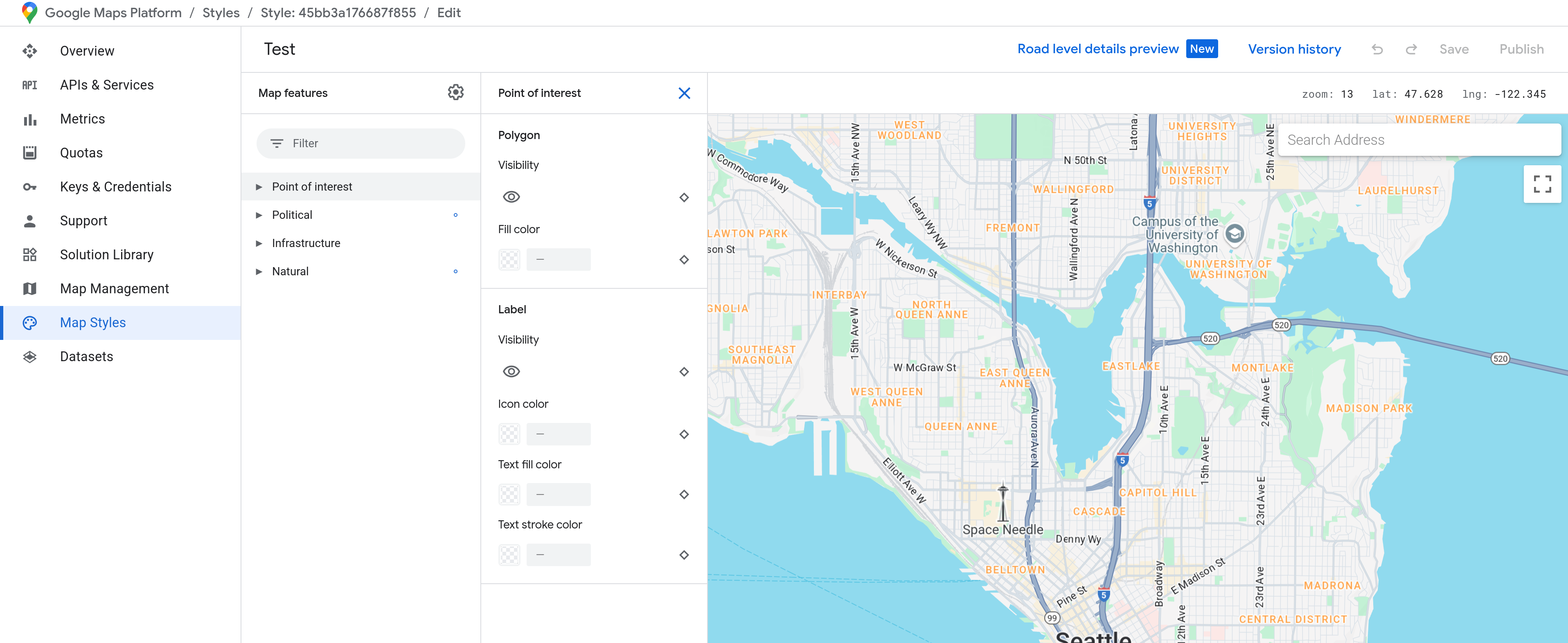
Task: Go to Map Management
Action: pos(114,288)
